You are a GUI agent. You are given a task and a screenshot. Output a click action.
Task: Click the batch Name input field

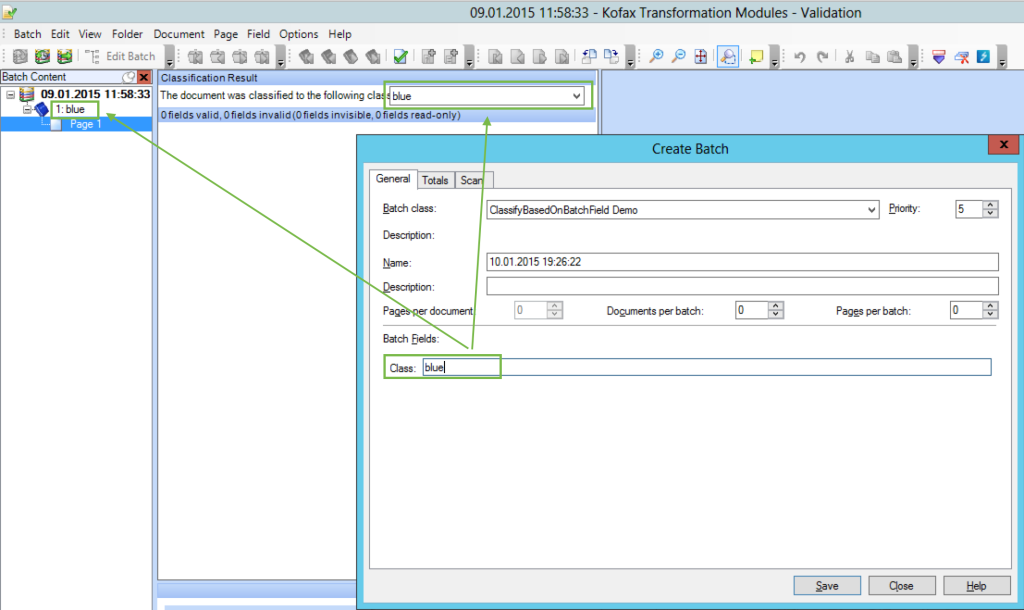[742, 262]
